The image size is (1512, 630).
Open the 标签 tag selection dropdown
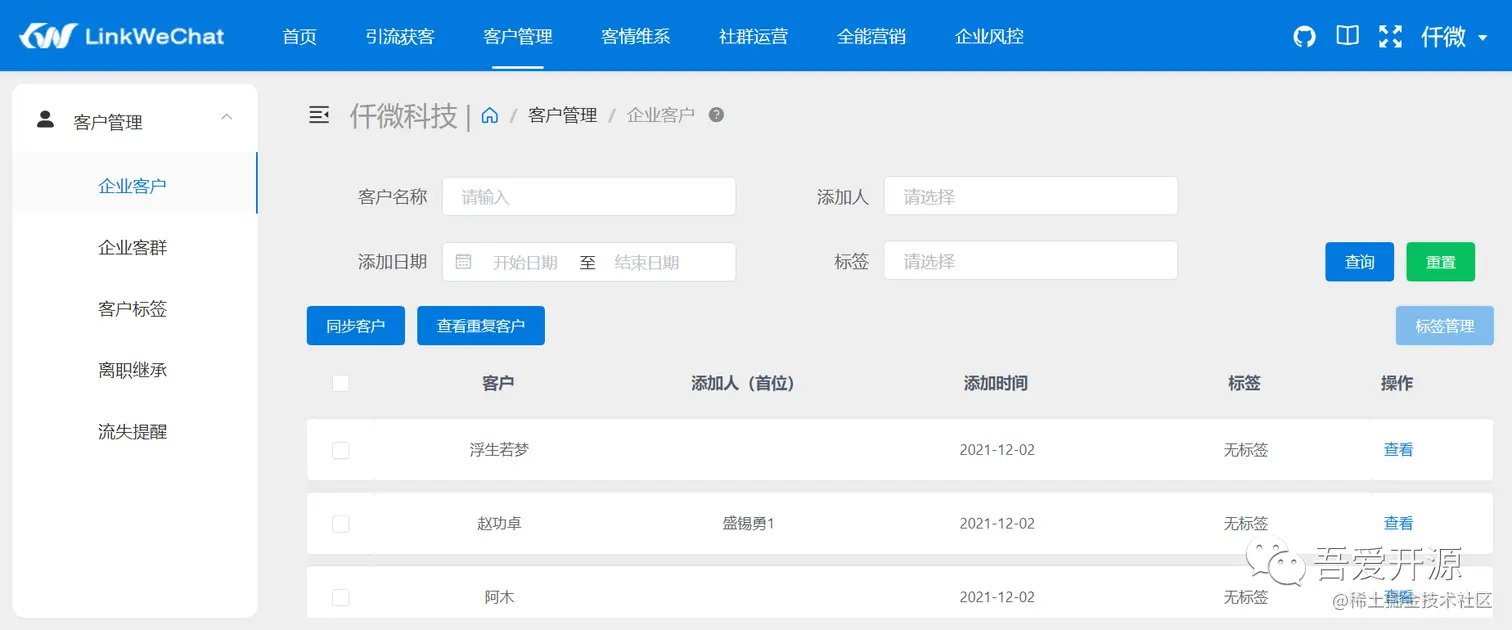pos(1030,260)
